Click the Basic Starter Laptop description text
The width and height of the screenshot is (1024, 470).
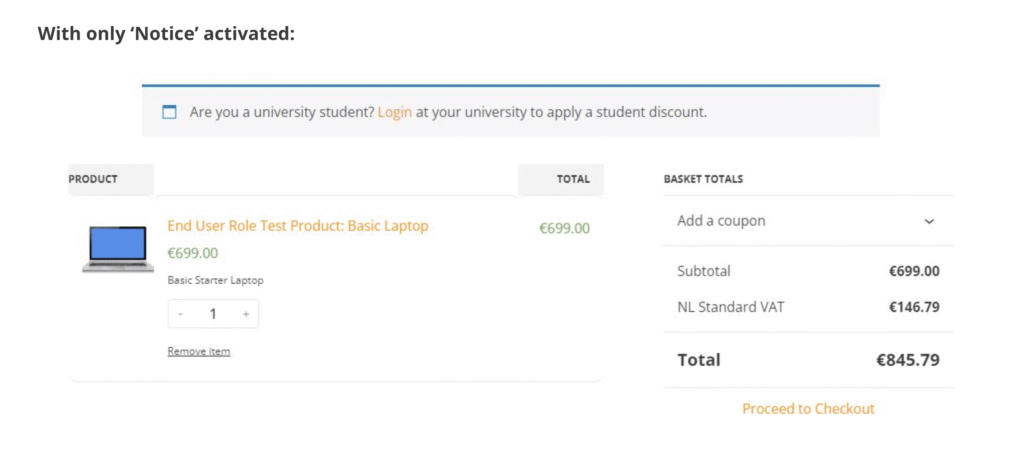(x=215, y=280)
